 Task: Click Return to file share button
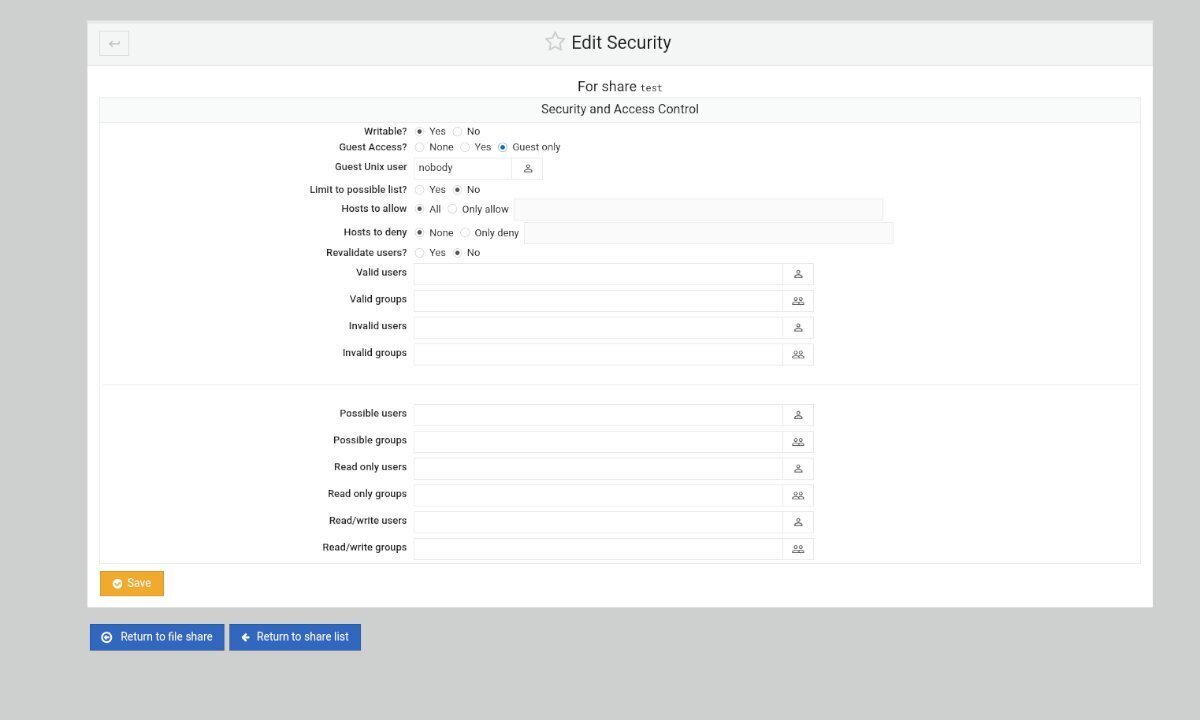click(x=157, y=637)
